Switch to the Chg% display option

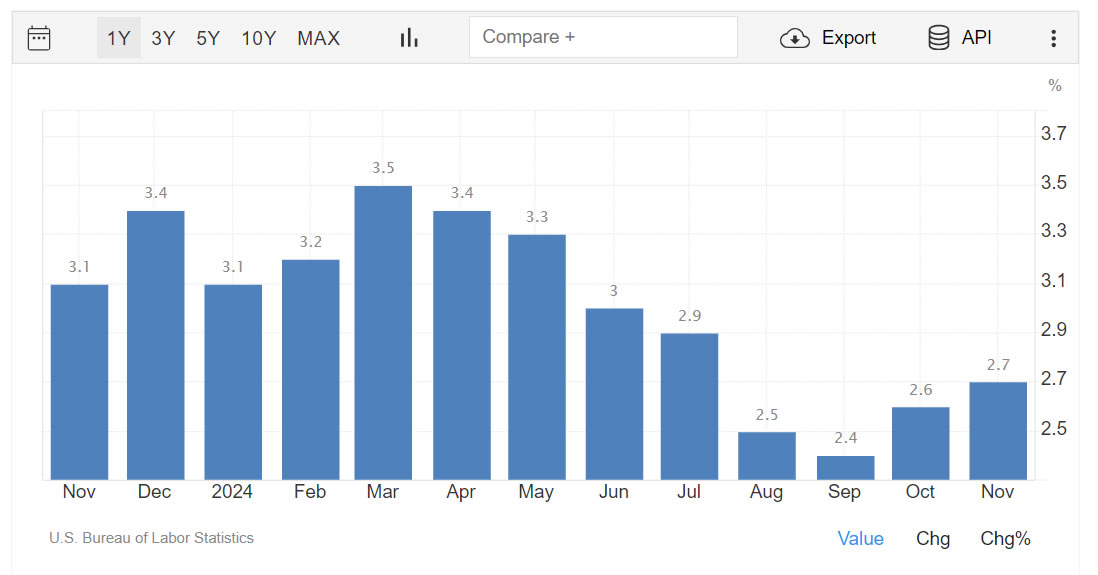(1005, 539)
